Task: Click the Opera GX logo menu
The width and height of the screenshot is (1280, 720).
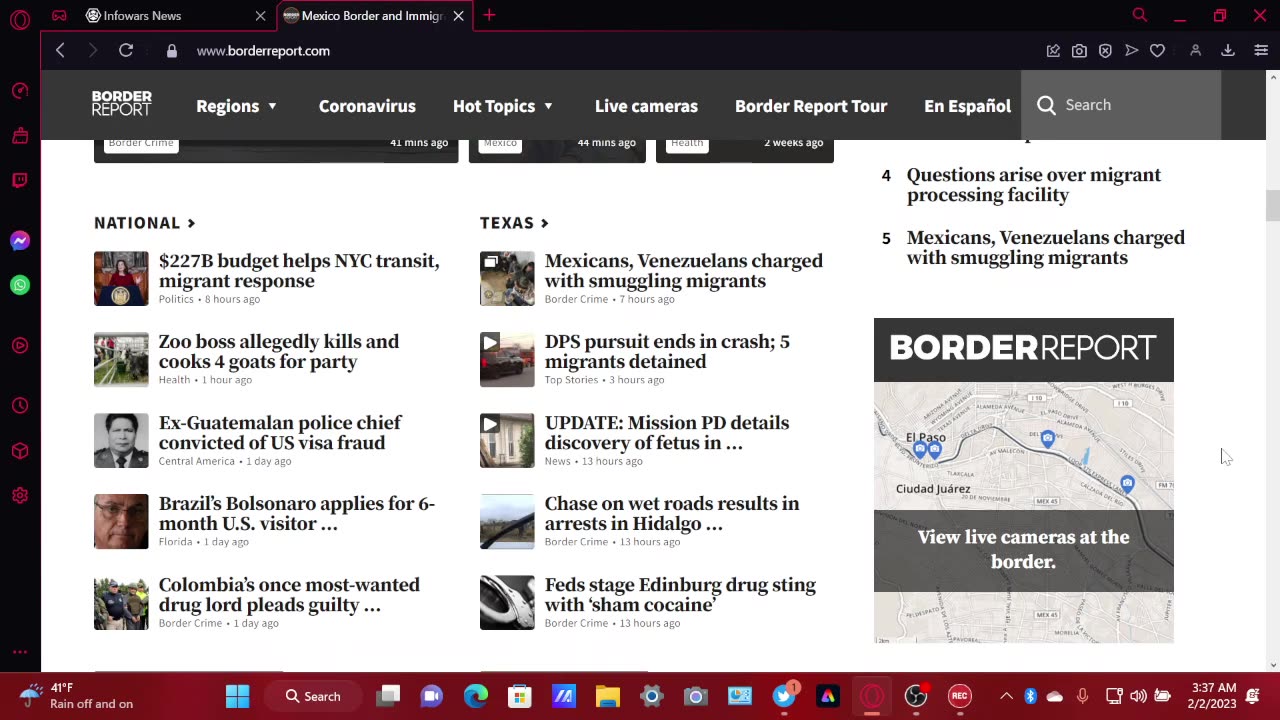Action: (x=20, y=18)
